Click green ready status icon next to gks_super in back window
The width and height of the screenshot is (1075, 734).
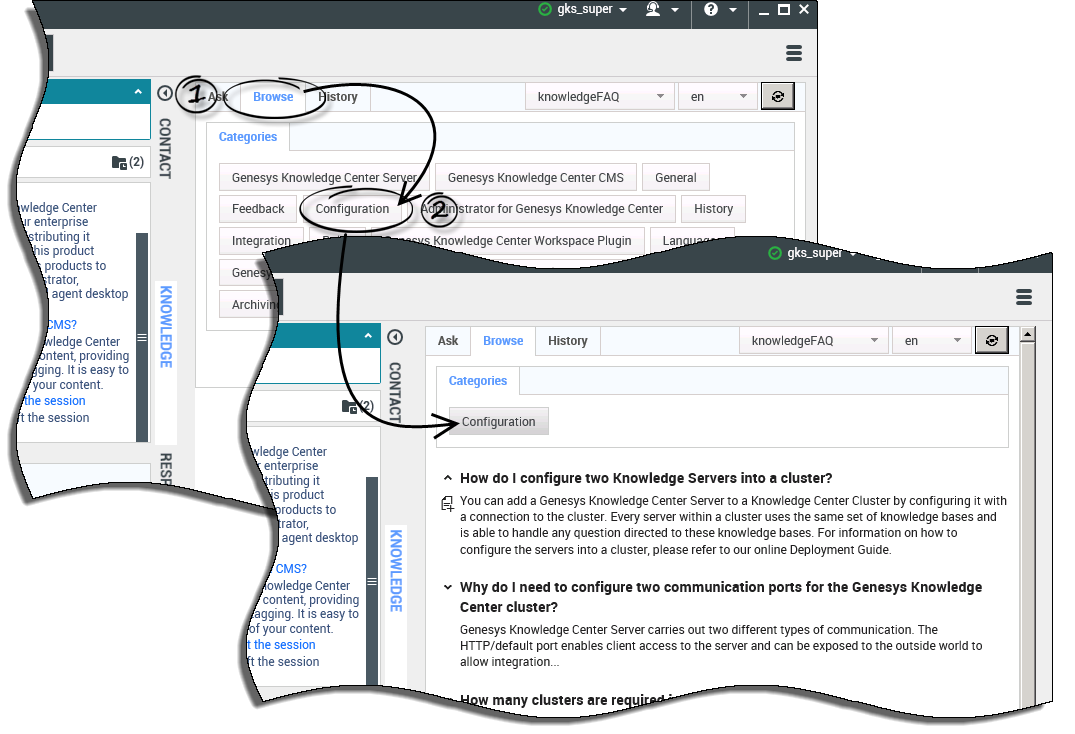pyautogui.click(x=545, y=10)
